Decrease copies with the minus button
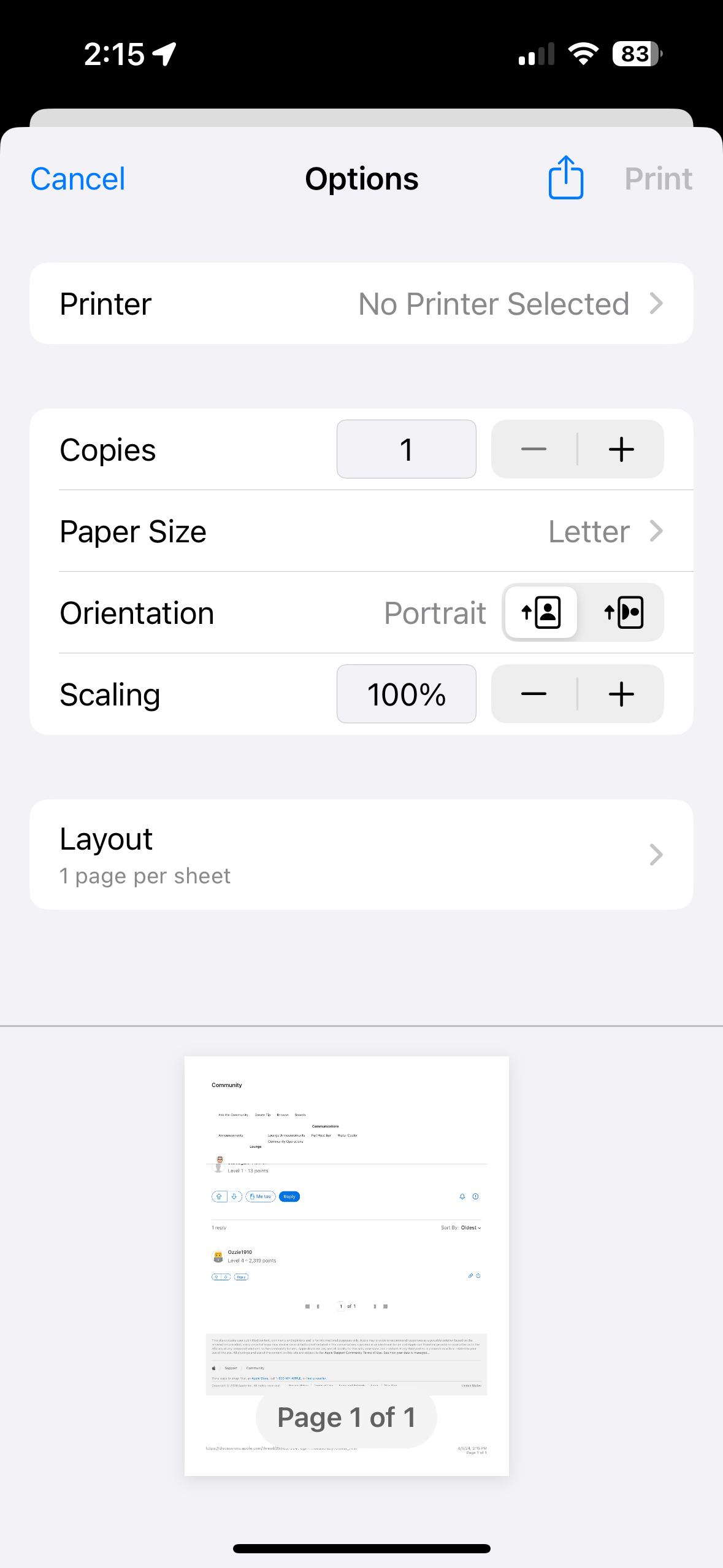 click(x=534, y=449)
